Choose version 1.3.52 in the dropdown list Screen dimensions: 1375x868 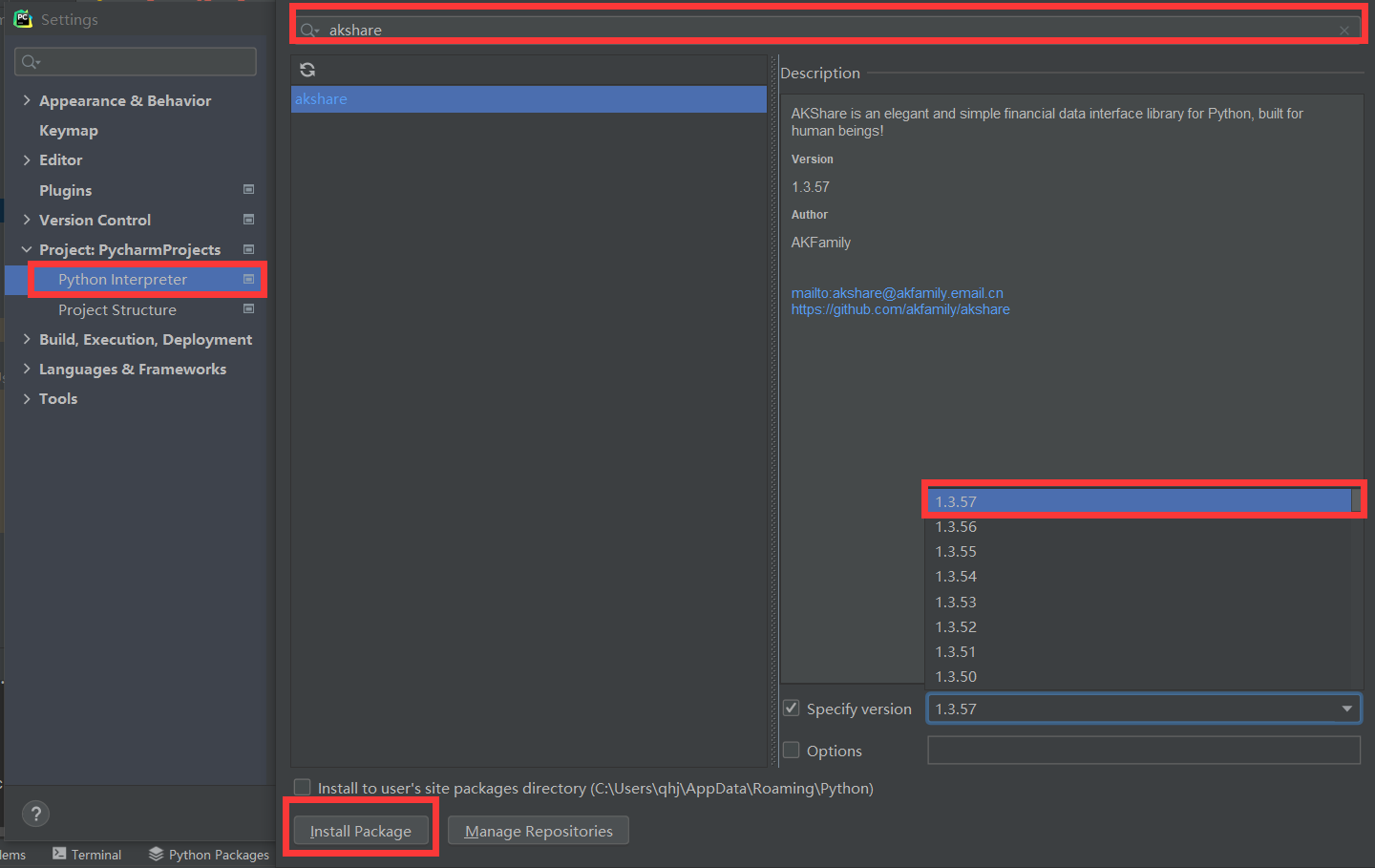click(1138, 626)
